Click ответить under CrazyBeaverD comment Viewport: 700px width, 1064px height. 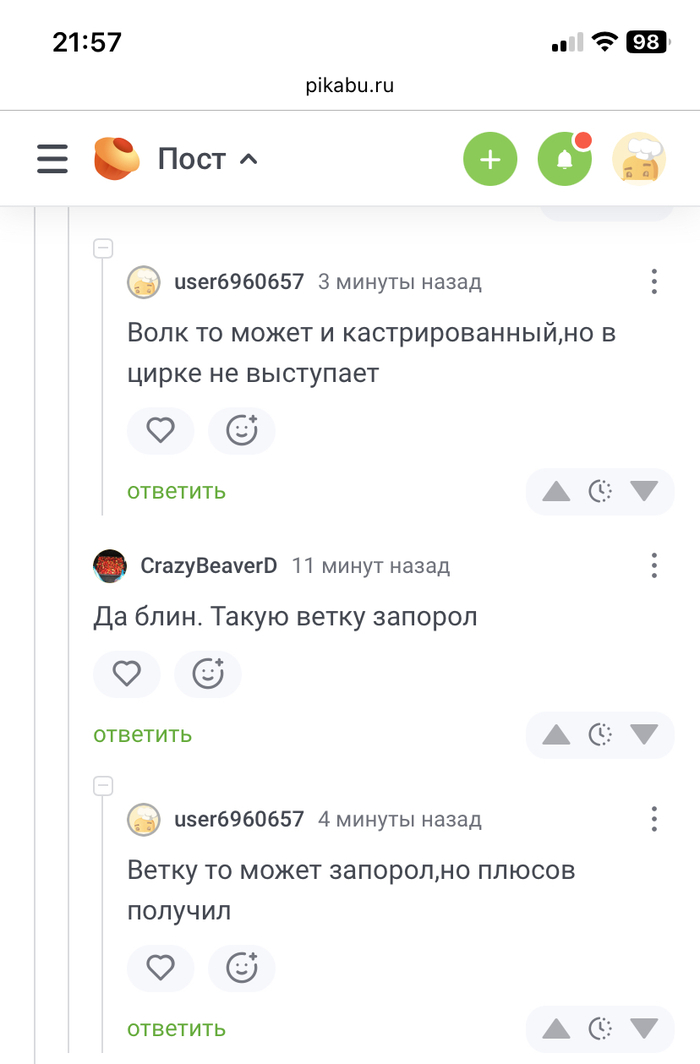click(142, 735)
